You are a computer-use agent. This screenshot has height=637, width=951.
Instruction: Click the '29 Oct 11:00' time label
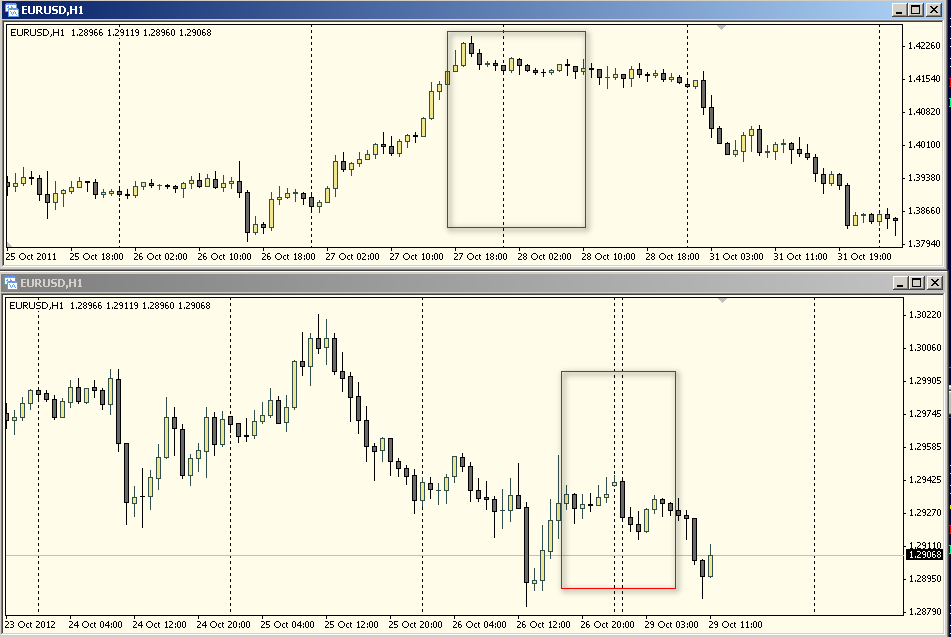point(735,625)
